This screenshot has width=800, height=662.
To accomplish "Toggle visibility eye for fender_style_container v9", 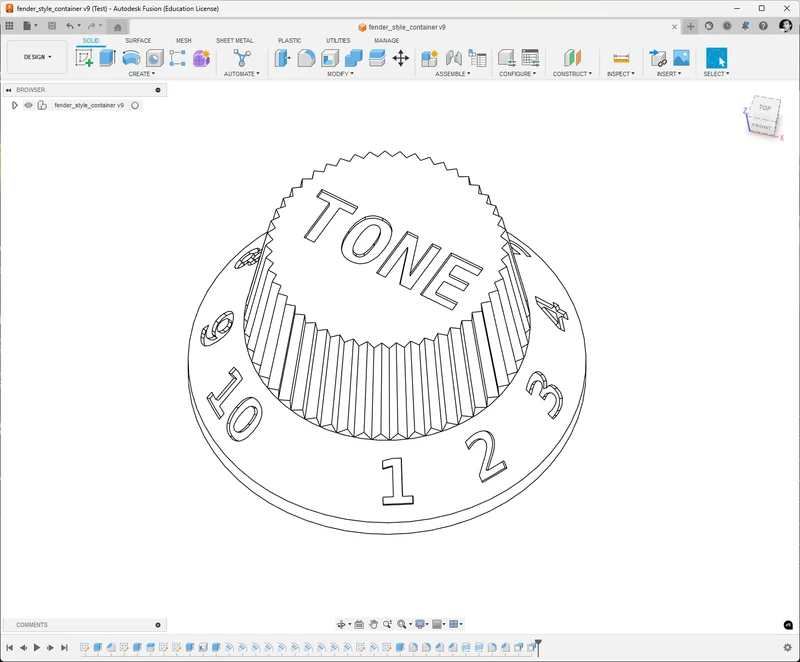I will point(29,105).
